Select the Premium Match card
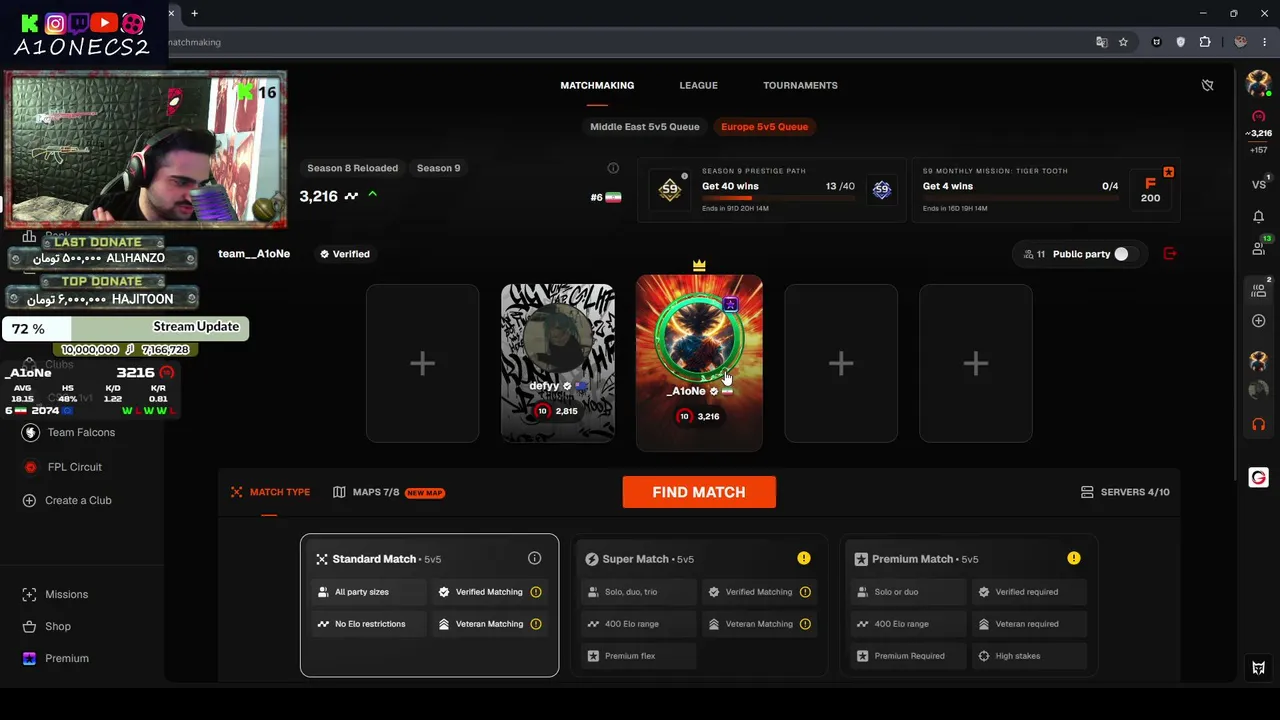1280x720 pixels. pyautogui.click(x=969, y=605)
